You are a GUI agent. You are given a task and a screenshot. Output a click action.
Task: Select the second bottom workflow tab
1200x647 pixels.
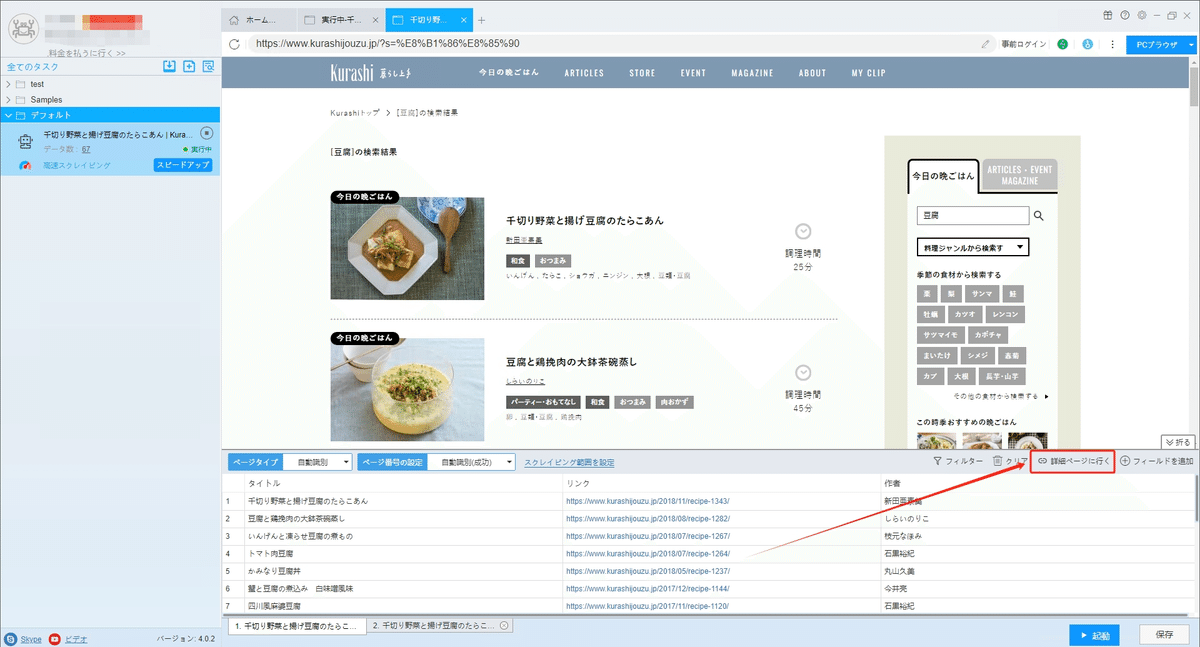[x=440, y=626]
